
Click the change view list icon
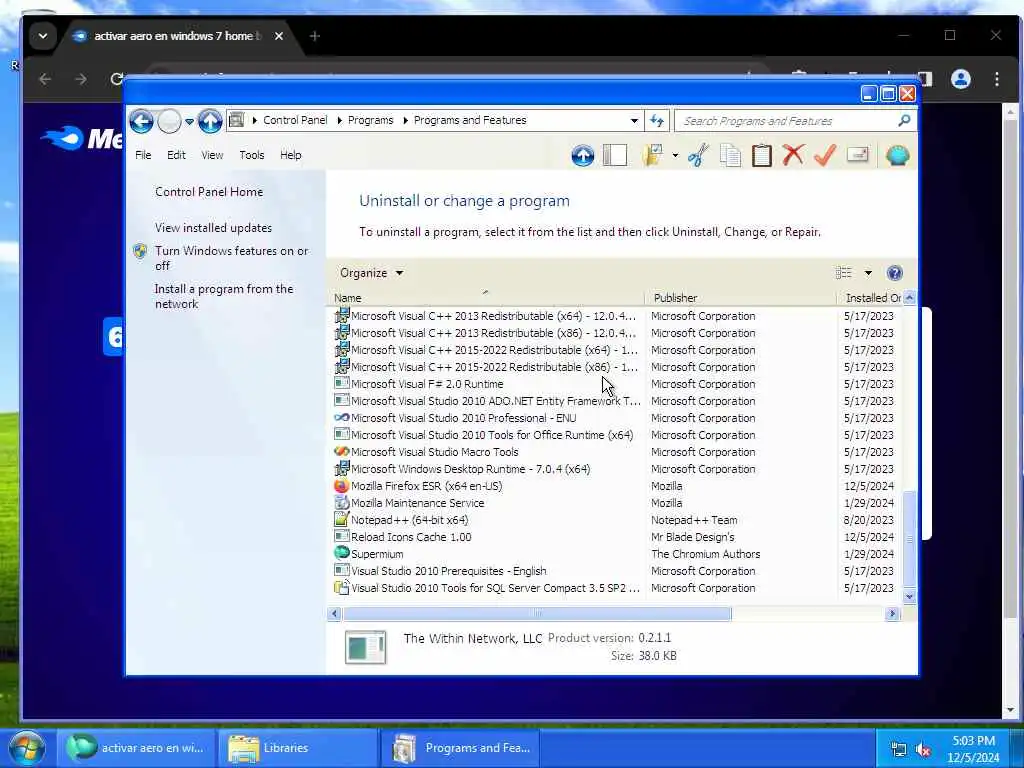844,273
